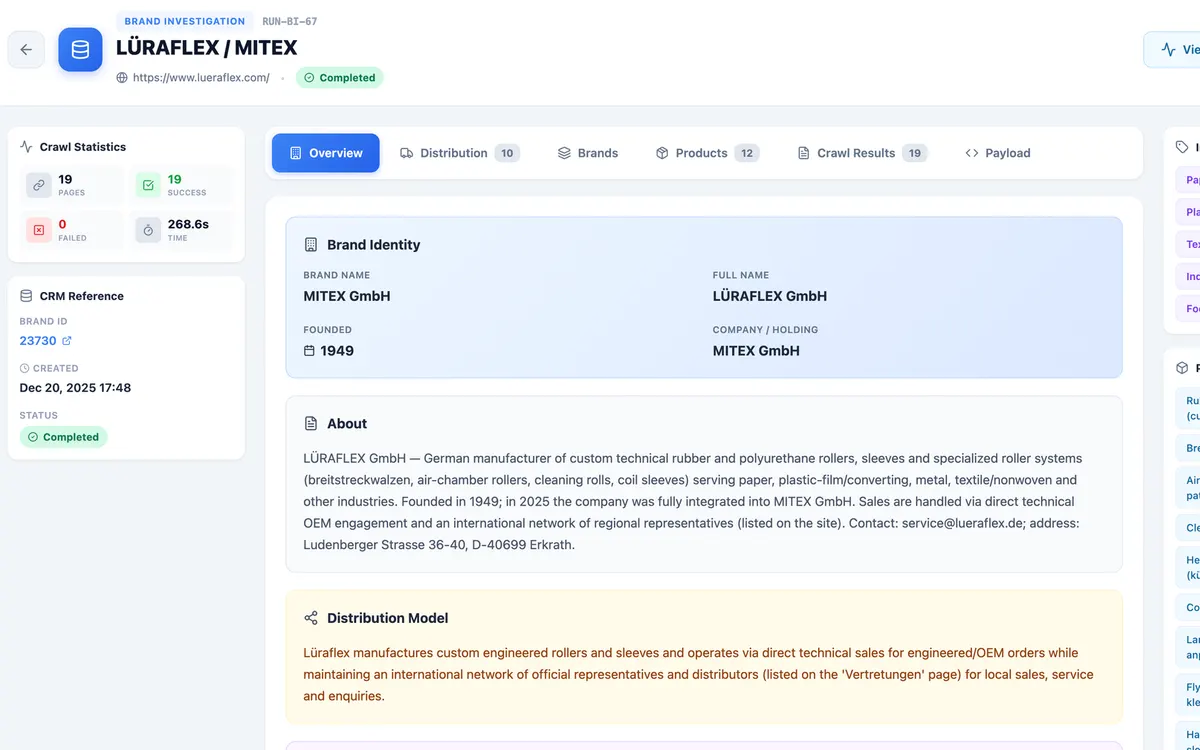Switch to the Overview tab

pyautogui.click(x=326, y=153)
